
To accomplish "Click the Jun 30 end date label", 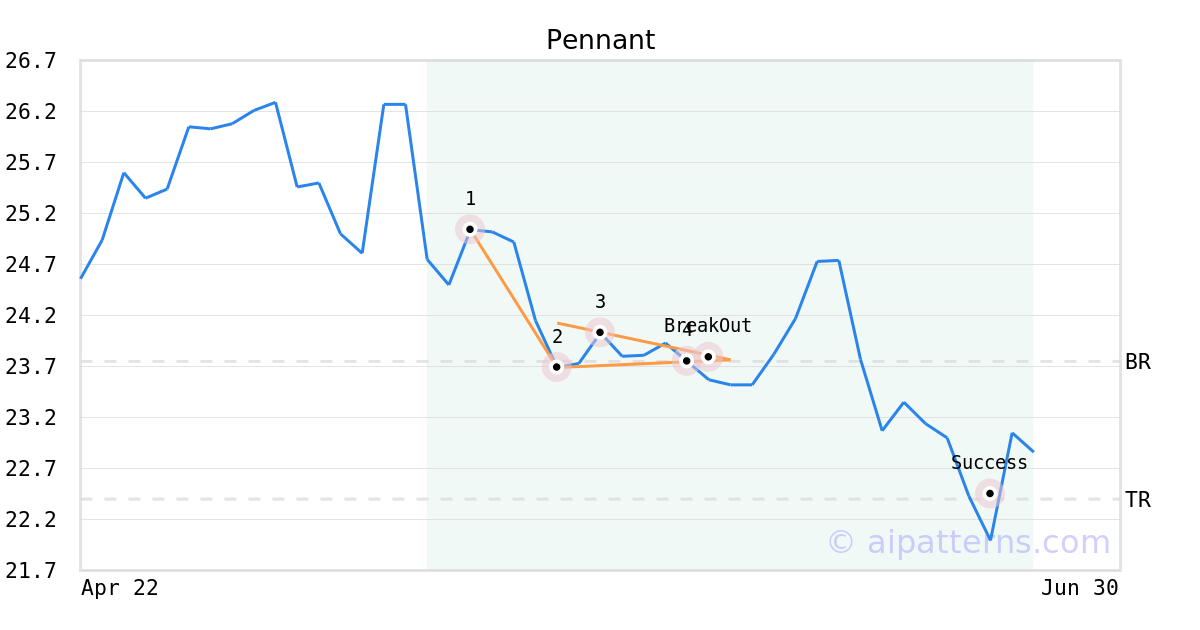I will click(x=1079, y=588).
